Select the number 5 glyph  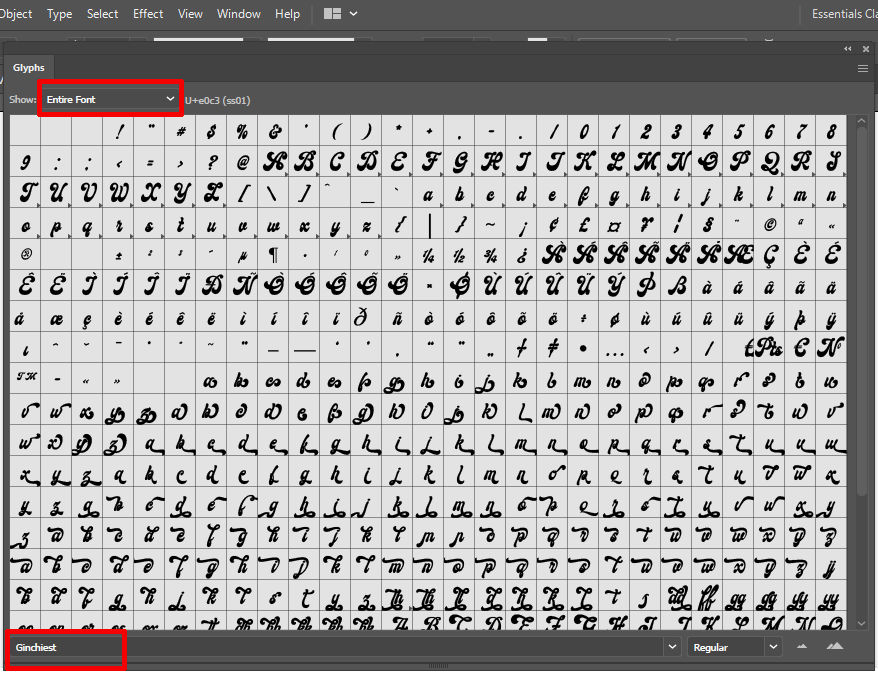pyautogui.click(x=738, y=131)
